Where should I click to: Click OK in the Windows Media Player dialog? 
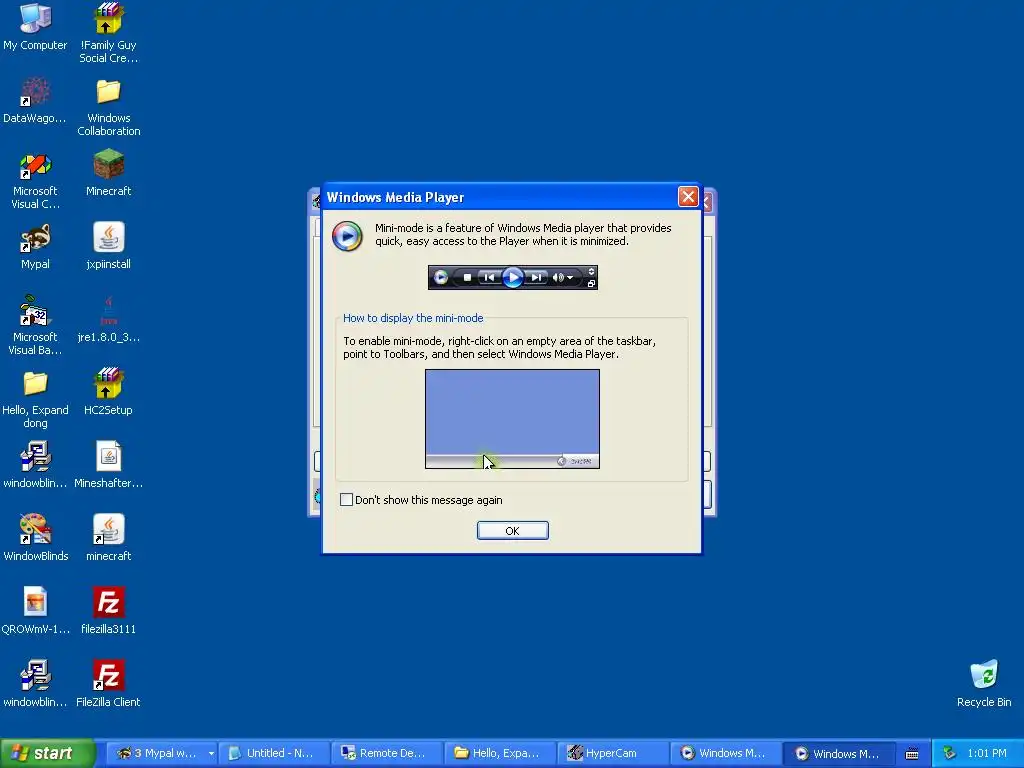513,531
